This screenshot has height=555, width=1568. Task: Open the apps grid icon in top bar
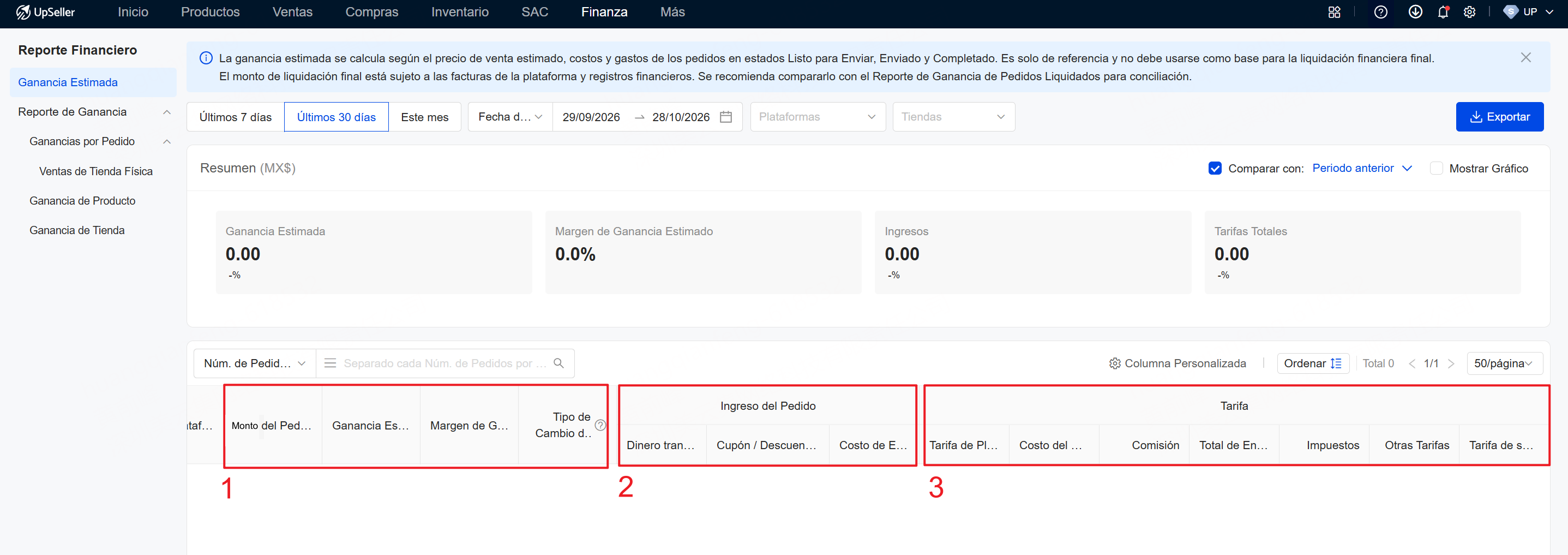point(1334,12)
